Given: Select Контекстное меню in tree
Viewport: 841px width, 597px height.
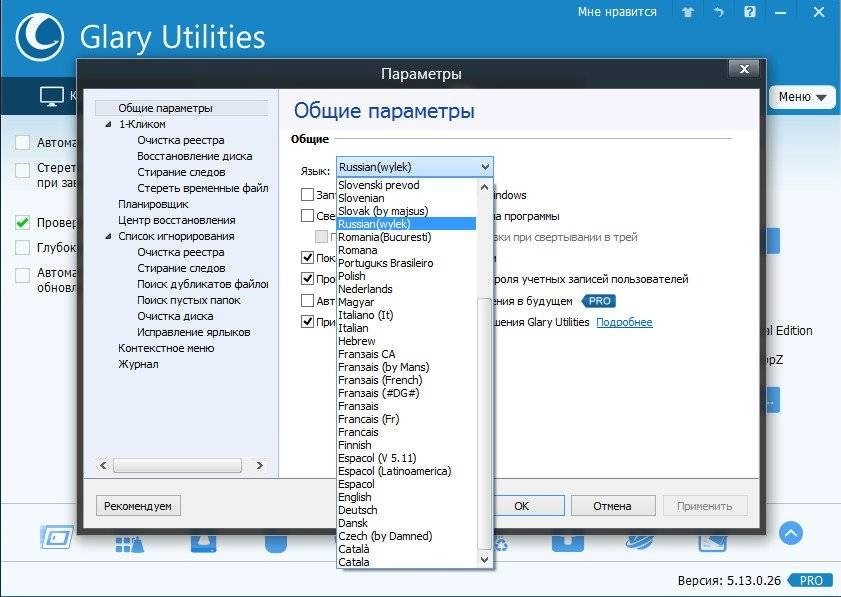Looking at the screenshot, I should tap(166, 348).
